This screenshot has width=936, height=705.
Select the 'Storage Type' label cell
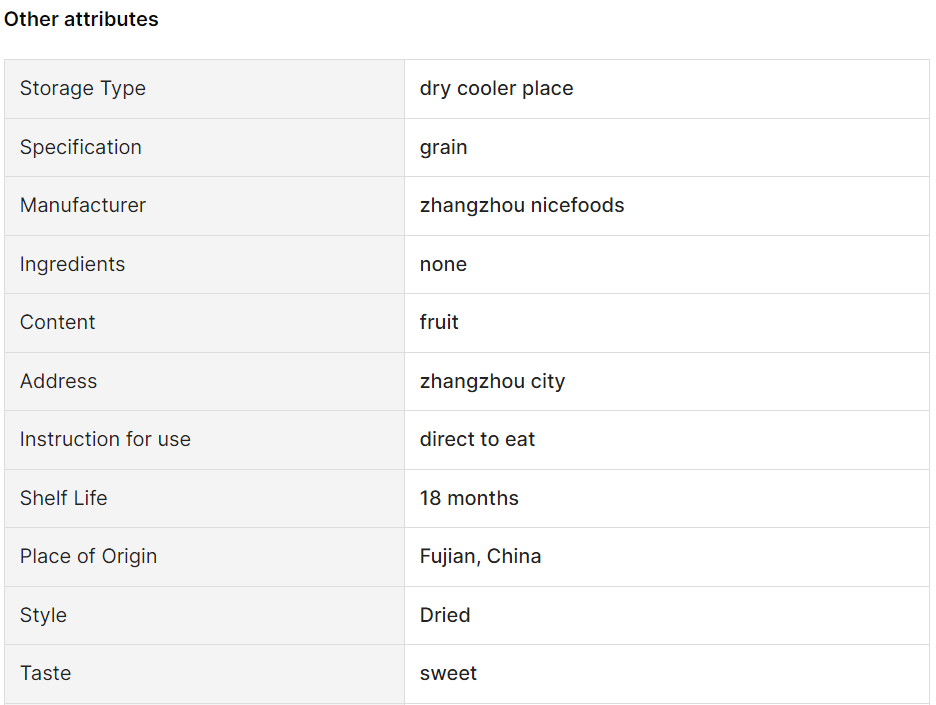pyautogui.click(x=204, y=88)
